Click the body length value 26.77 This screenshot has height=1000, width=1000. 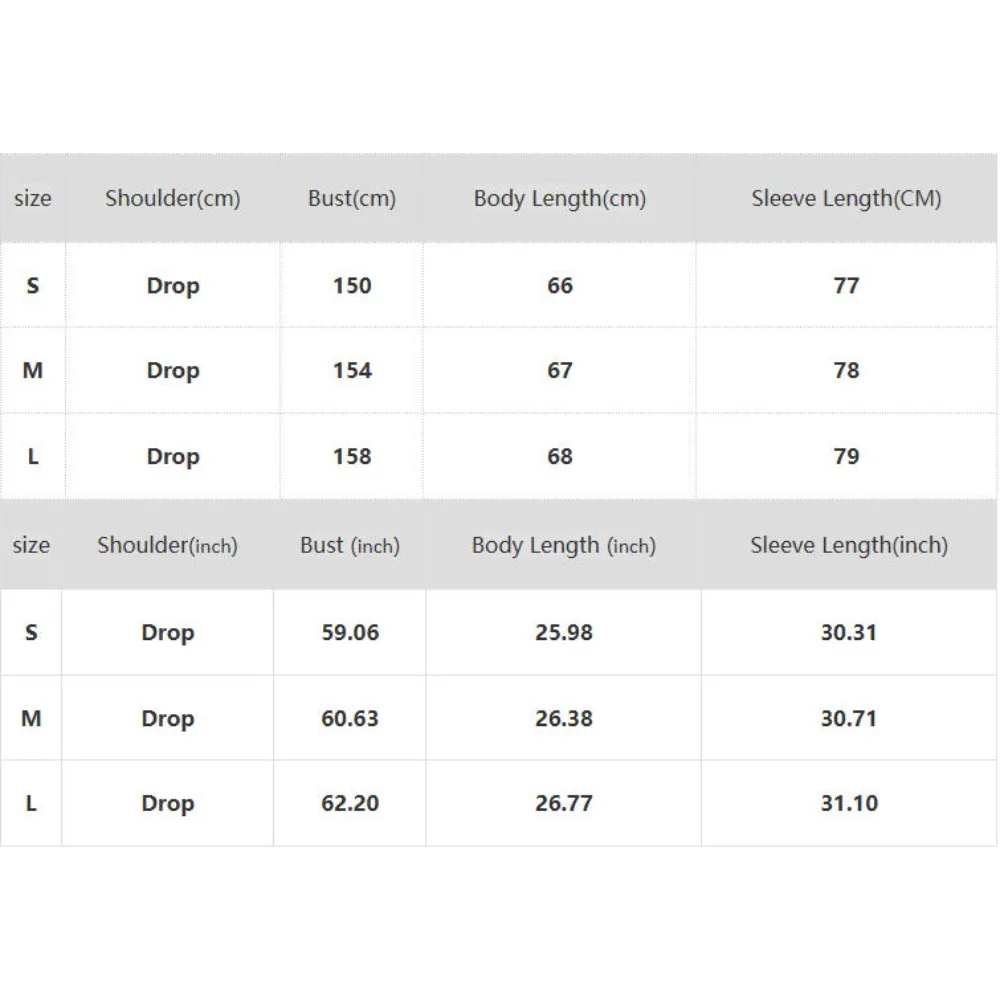coord(564,803)
